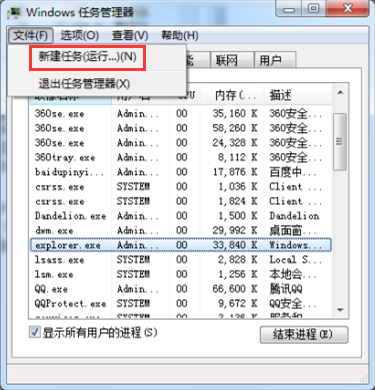Open the 查看(V) menu
The width and height of the screenshot is (375, 390).
tap(130, 35)
